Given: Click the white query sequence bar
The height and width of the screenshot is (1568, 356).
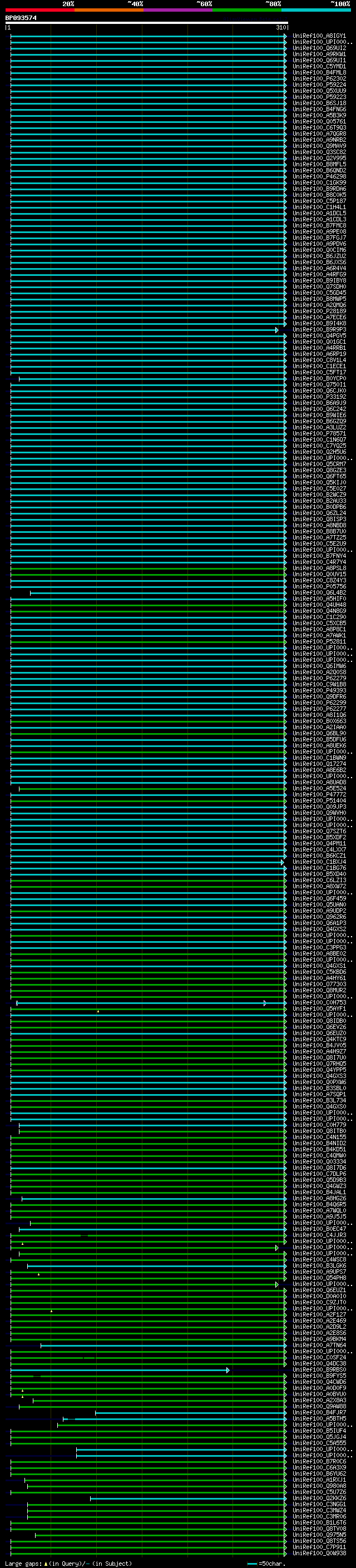Looking at the screenshot, I should (x=146, y=22).
